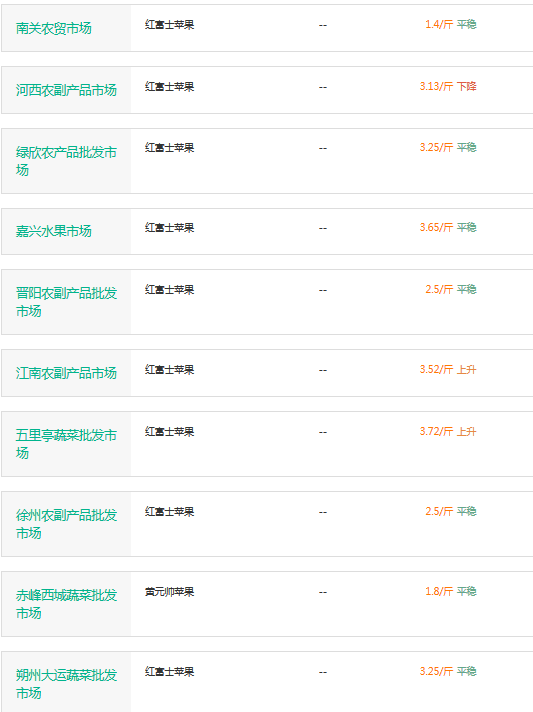Open the 晋阳农副产品批发市场 link
The width and height of the screenshot is (533, 712).
pos(66,302)
